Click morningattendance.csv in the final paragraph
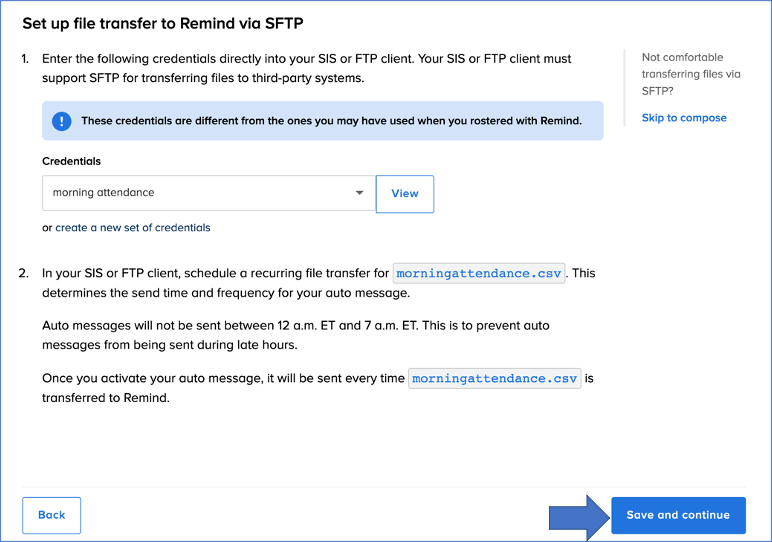 [494, 379]
